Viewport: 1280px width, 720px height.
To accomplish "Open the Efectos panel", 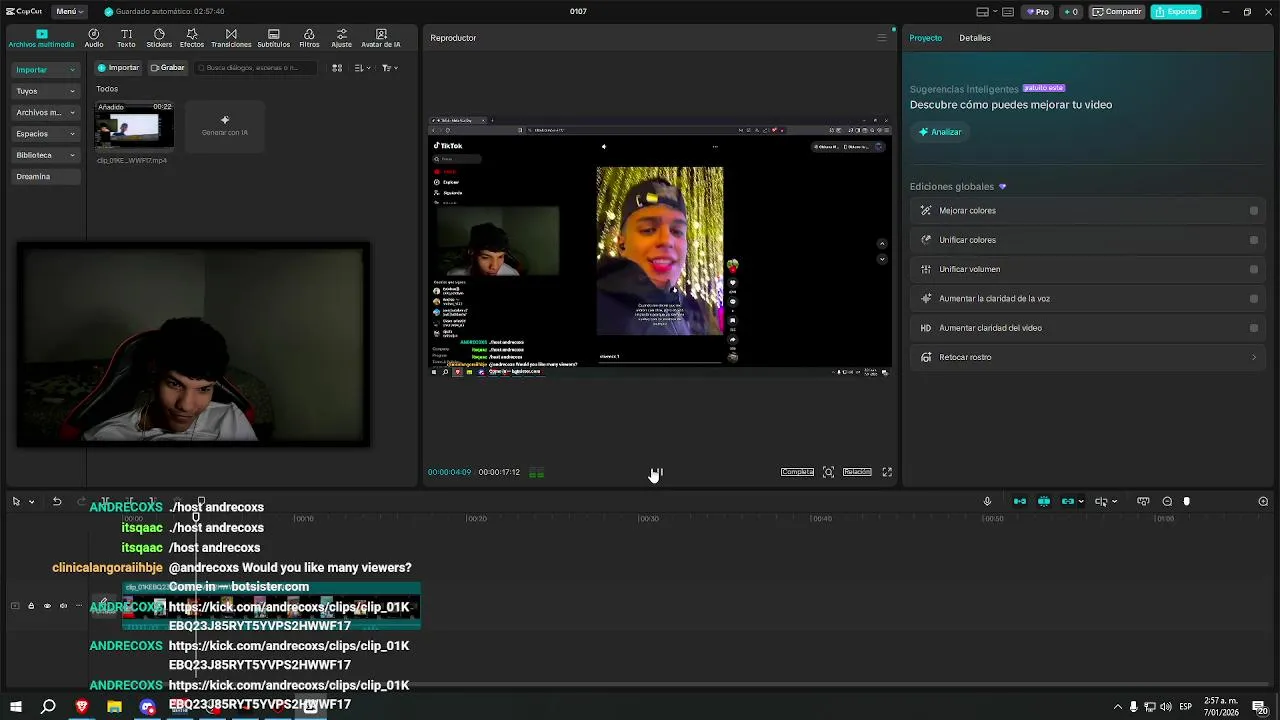I will pos(192,38).
